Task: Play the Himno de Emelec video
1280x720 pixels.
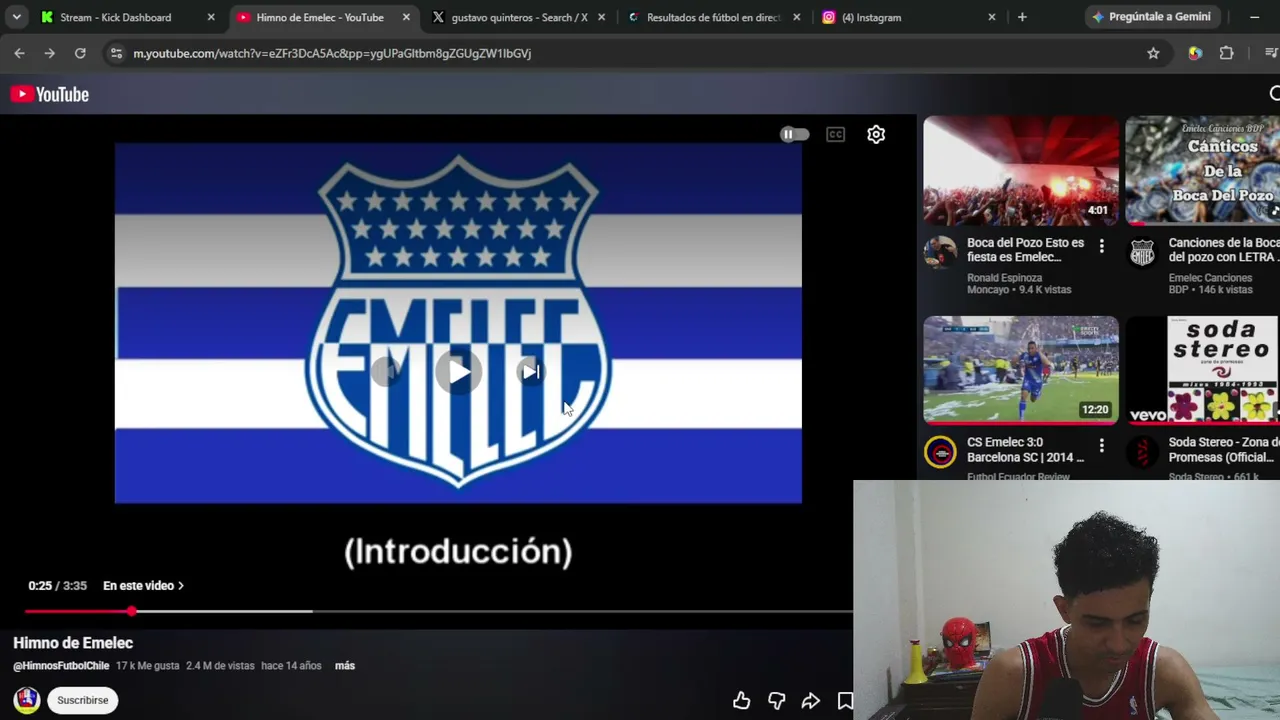Action: pos(459,372)
